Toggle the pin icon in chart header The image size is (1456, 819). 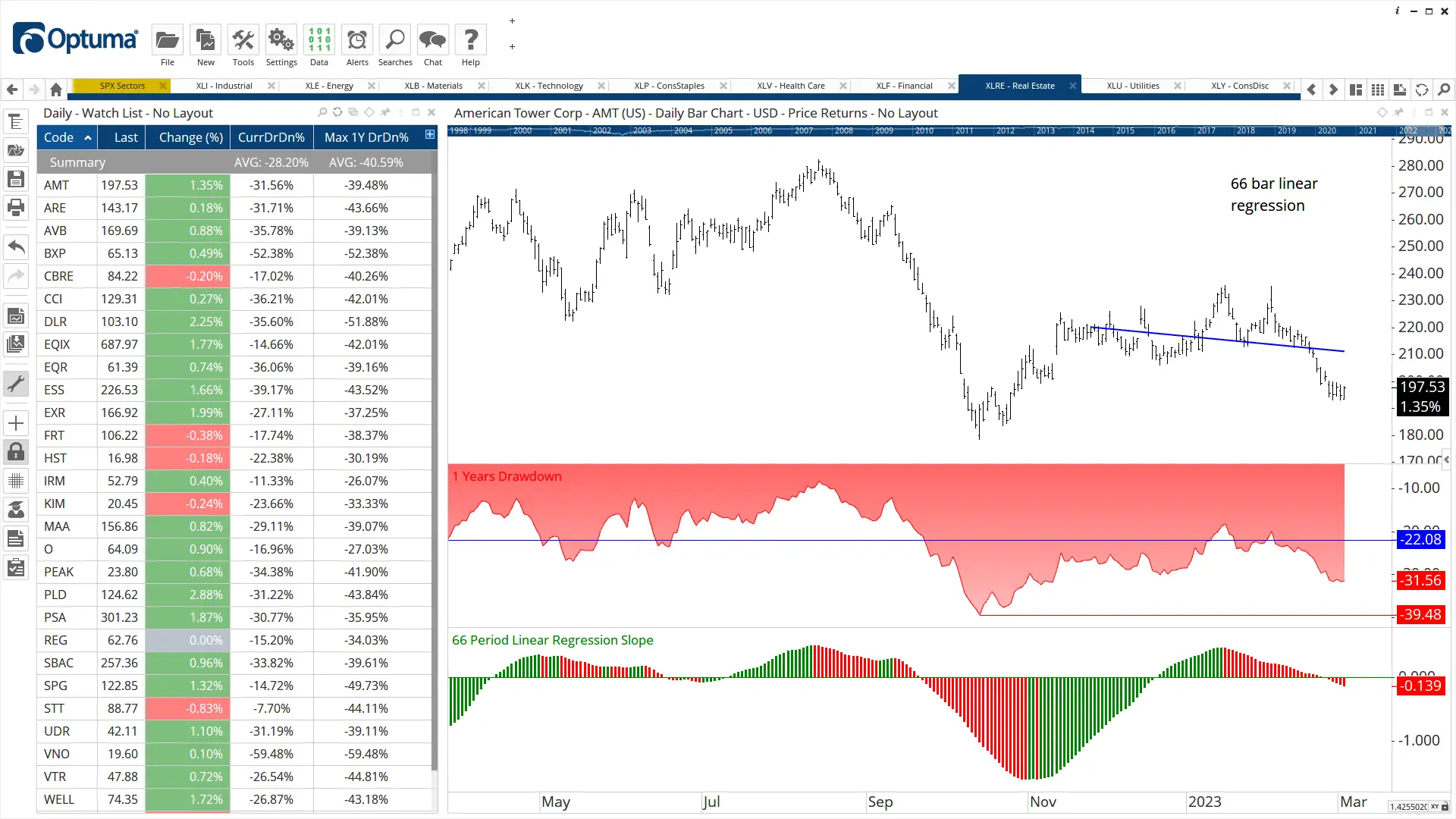coord(1398,112)
